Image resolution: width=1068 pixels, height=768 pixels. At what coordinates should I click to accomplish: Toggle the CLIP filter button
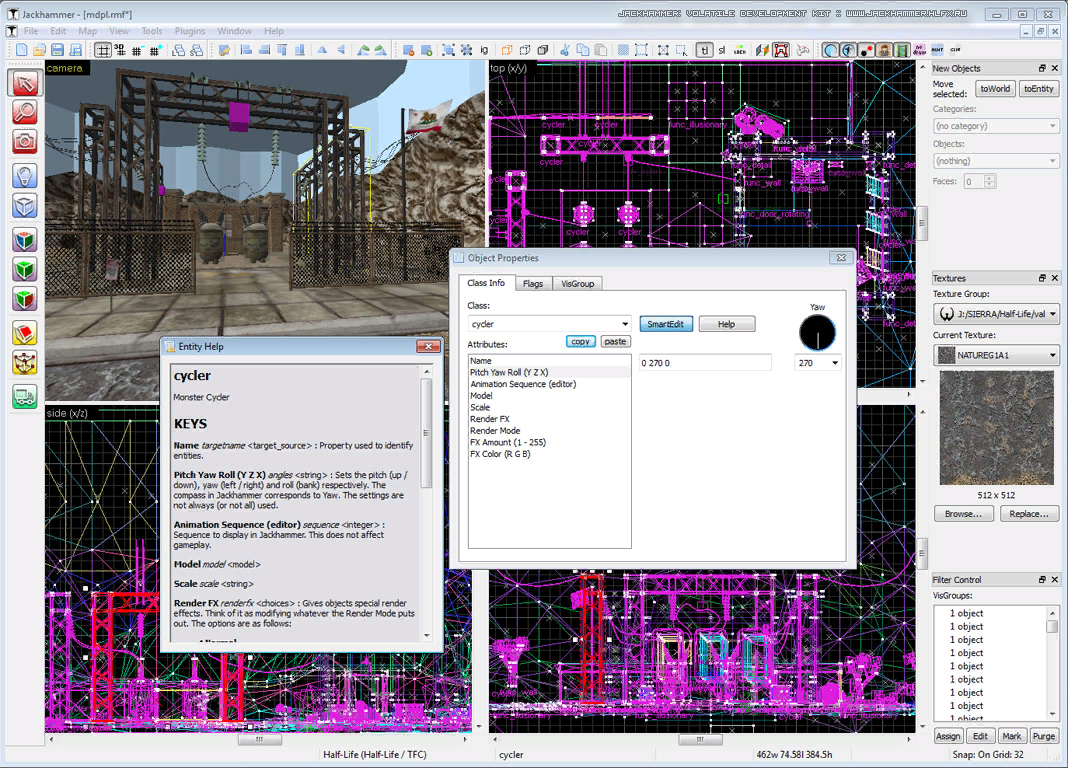click(x=956, y=50)
